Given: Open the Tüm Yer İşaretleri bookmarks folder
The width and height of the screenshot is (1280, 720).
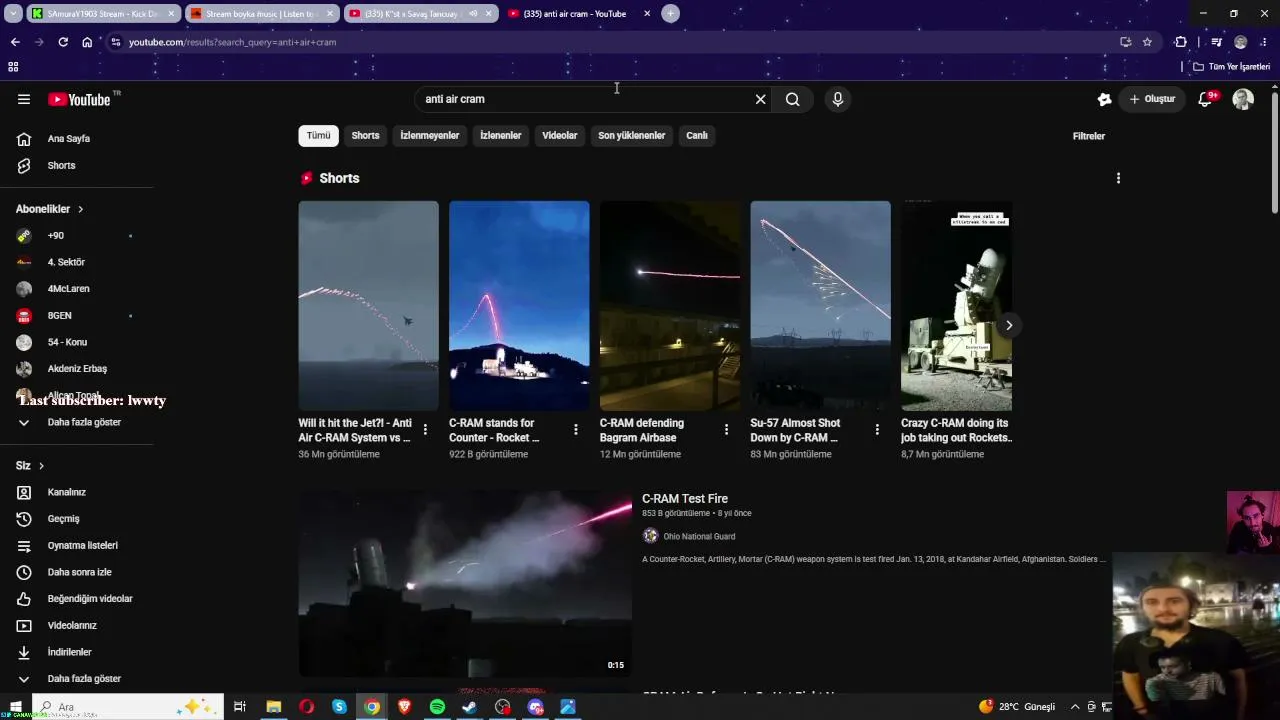Looking at the screenshot, I should [x=1232, y=67].
